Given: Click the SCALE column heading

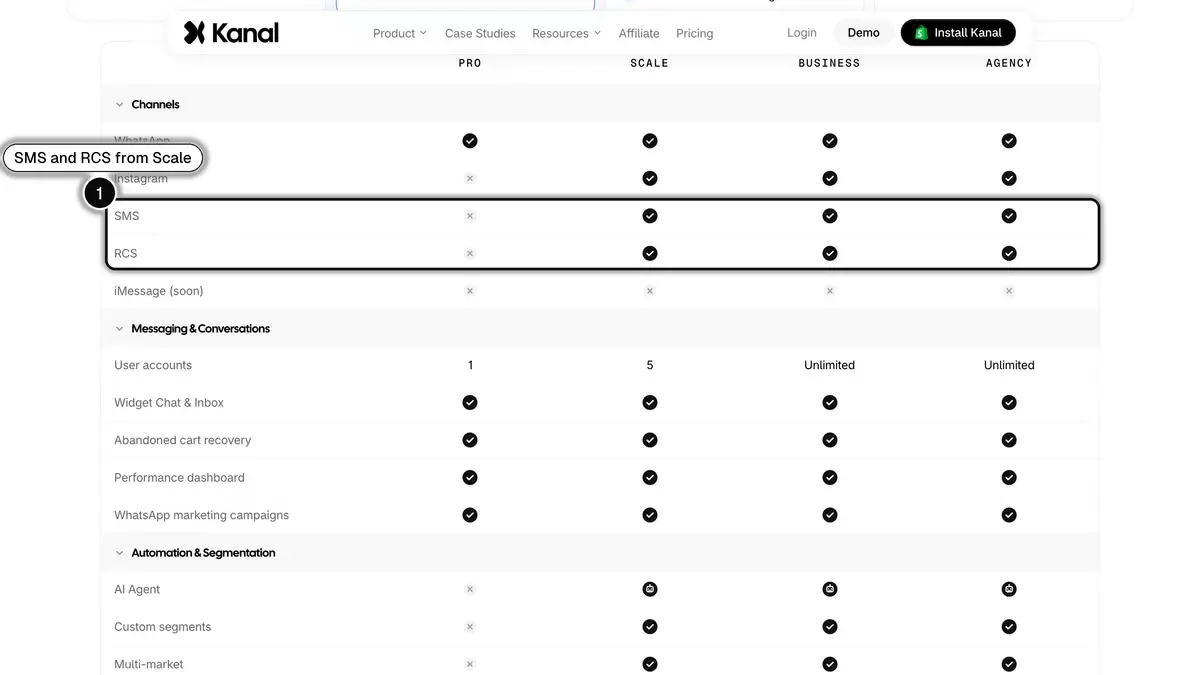Looking at the screenshot, I should point(650,63).
